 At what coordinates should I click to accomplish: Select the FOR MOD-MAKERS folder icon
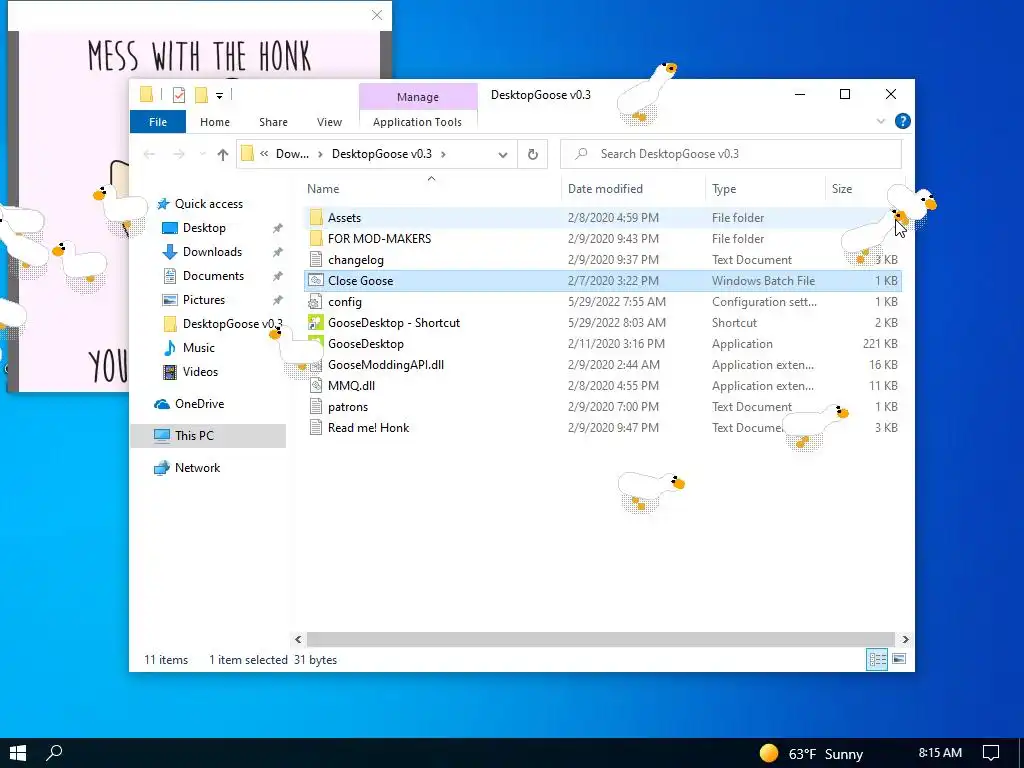pos(316,238)
